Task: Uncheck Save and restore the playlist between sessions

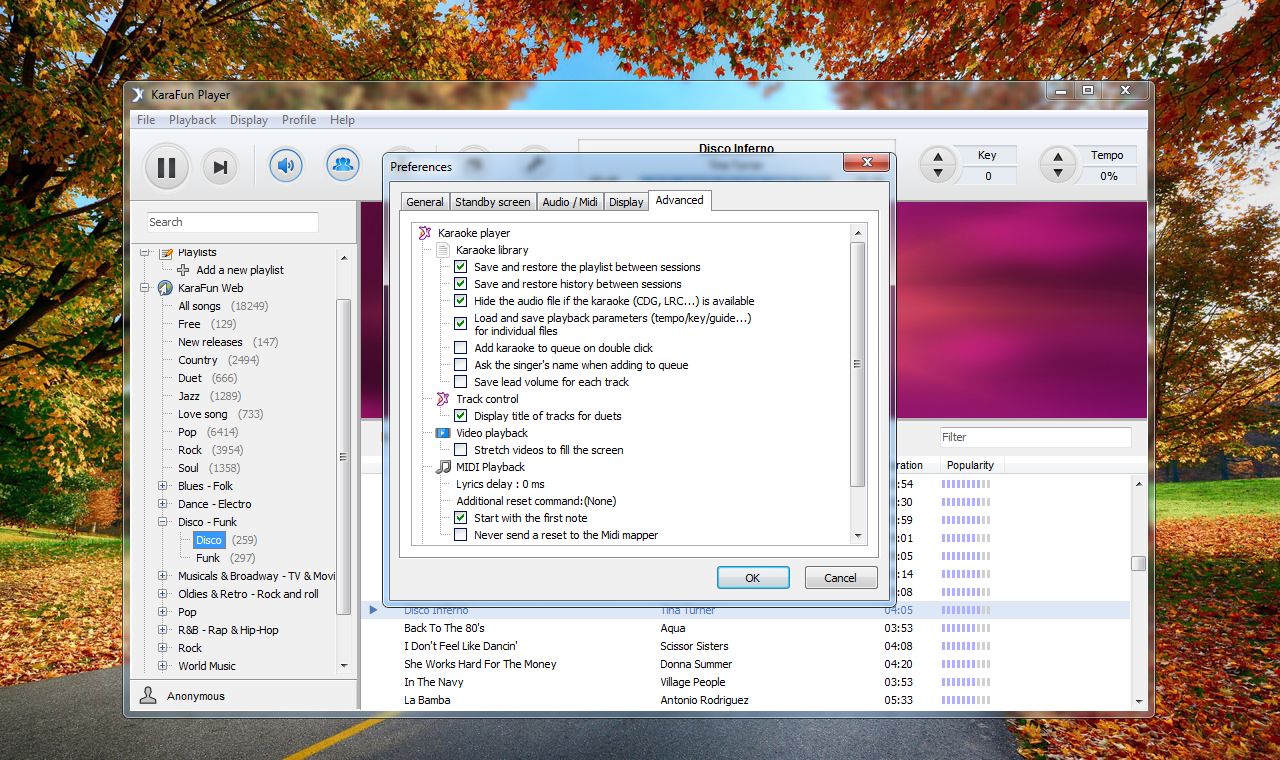Action: pos(461,267)
